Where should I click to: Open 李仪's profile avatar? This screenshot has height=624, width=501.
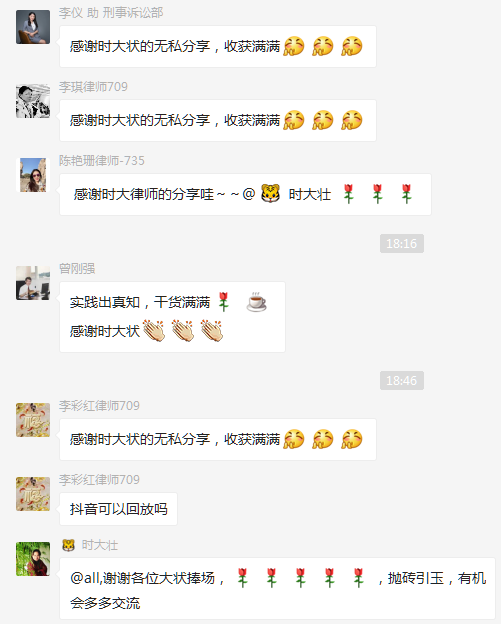[x=33, y=27]
